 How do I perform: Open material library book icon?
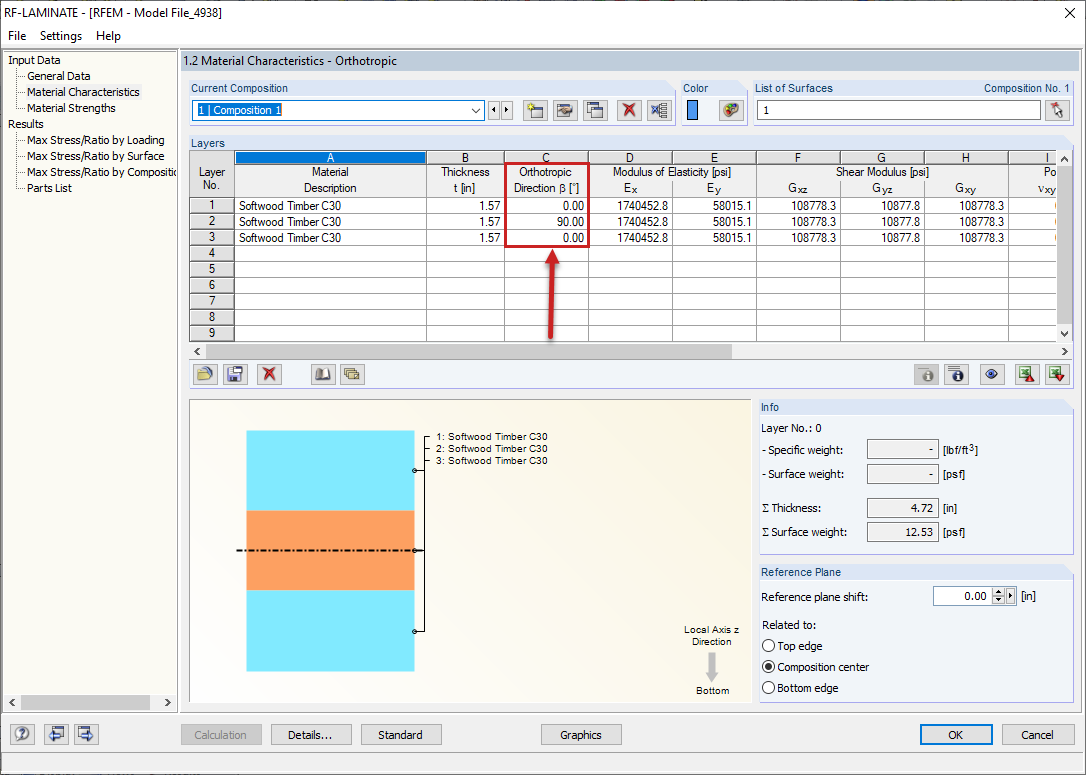[x=322, y=374]
